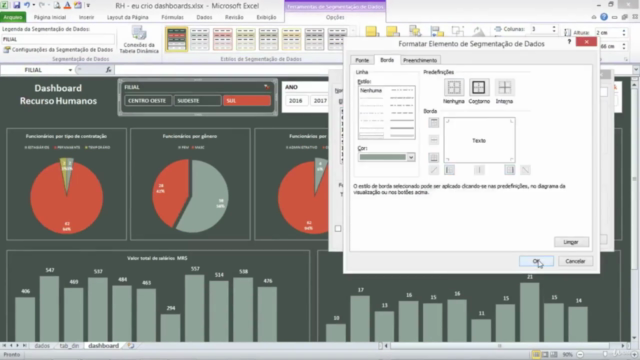Open Conexões da Tabela Dinâmica

[x=139, y=40]
